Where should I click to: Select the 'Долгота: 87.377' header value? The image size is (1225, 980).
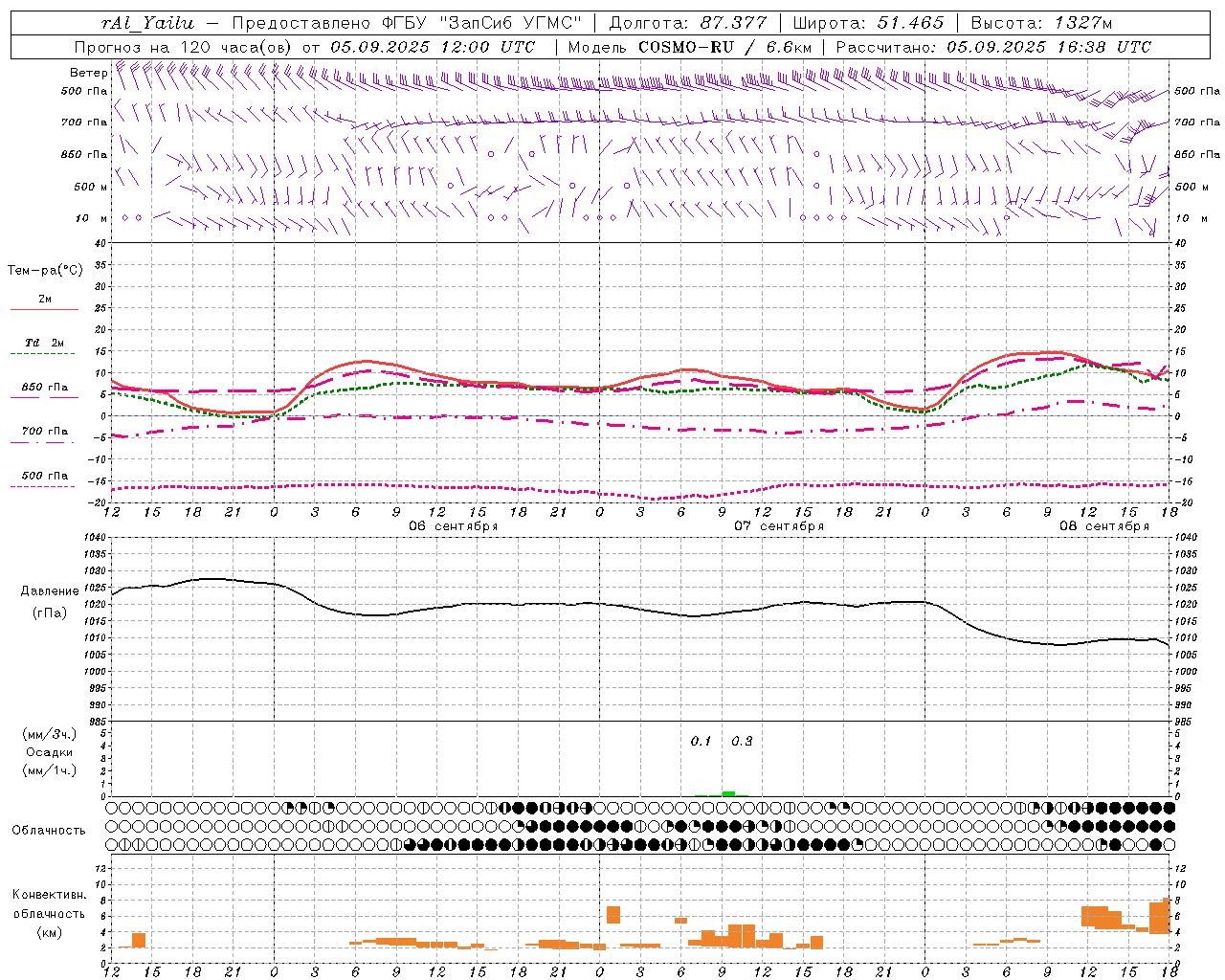tap(687, 23)
